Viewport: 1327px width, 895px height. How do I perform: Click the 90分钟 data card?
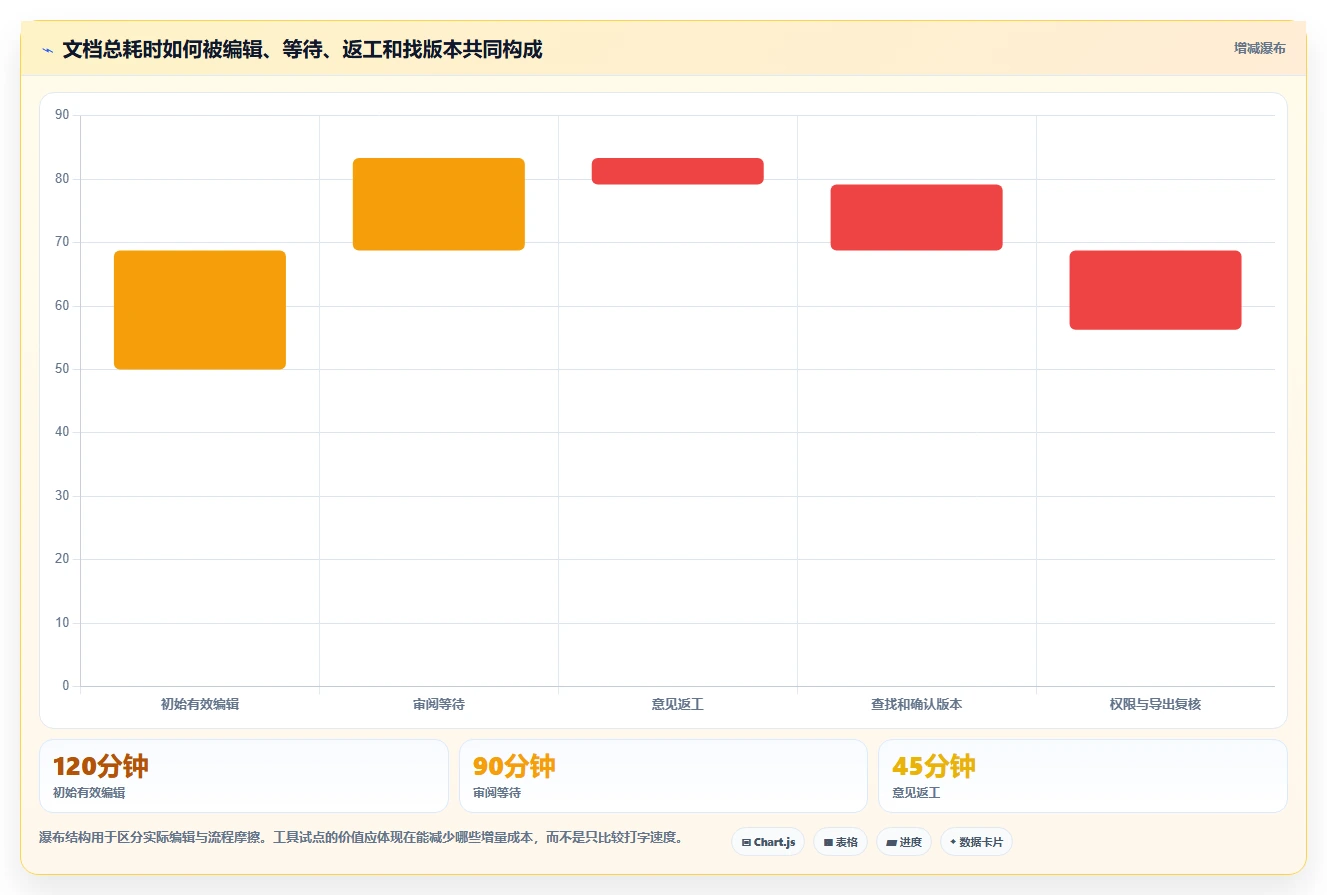[663, 776]
